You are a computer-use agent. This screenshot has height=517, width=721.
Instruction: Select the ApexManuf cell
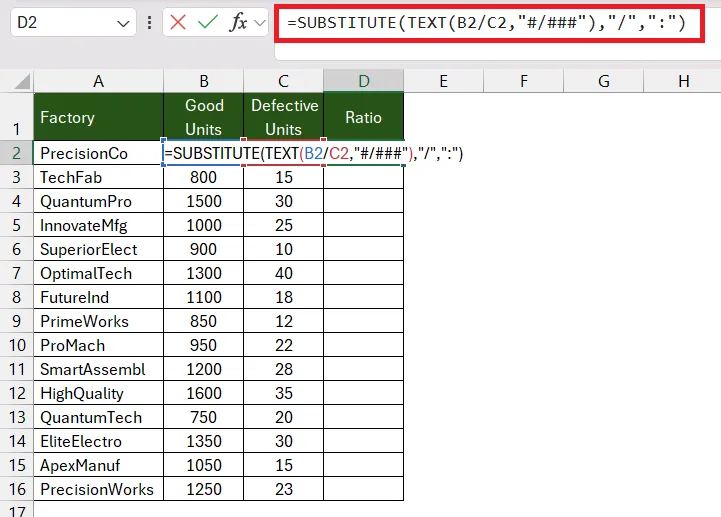click(x=98, y=465)
